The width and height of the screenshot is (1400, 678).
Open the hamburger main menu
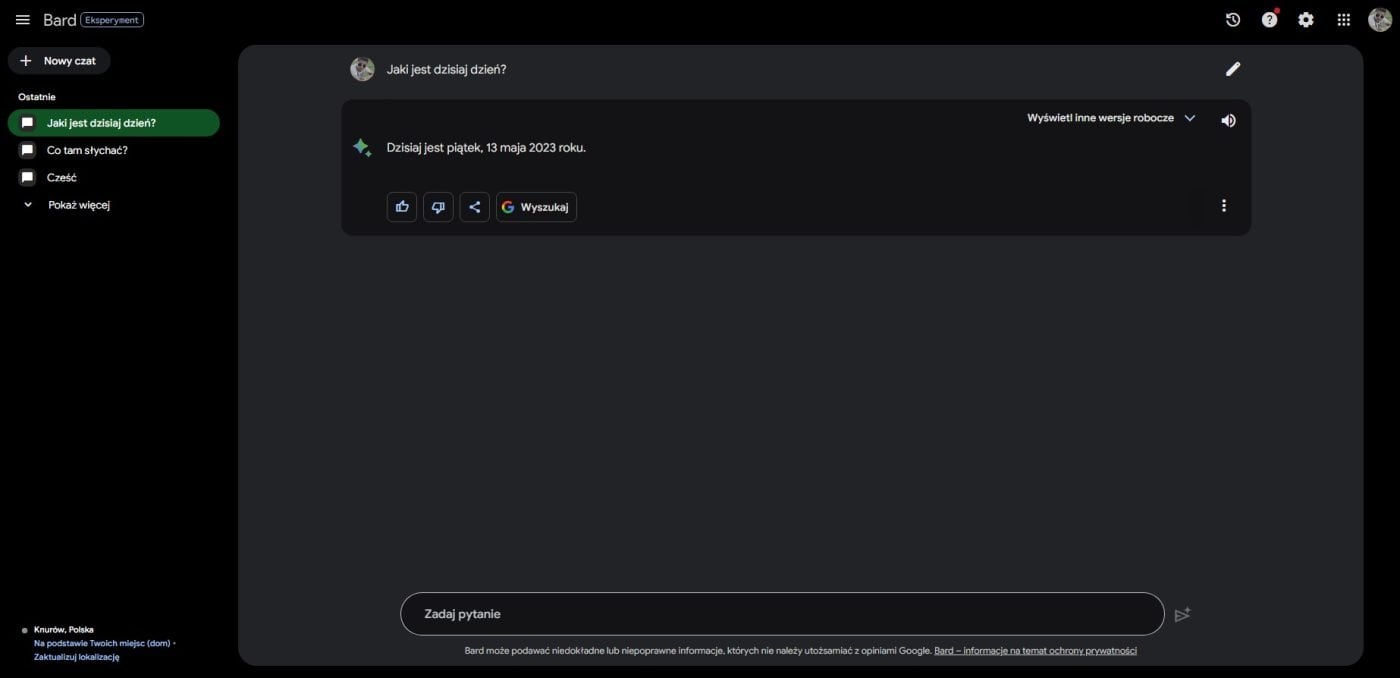(22, 20)
